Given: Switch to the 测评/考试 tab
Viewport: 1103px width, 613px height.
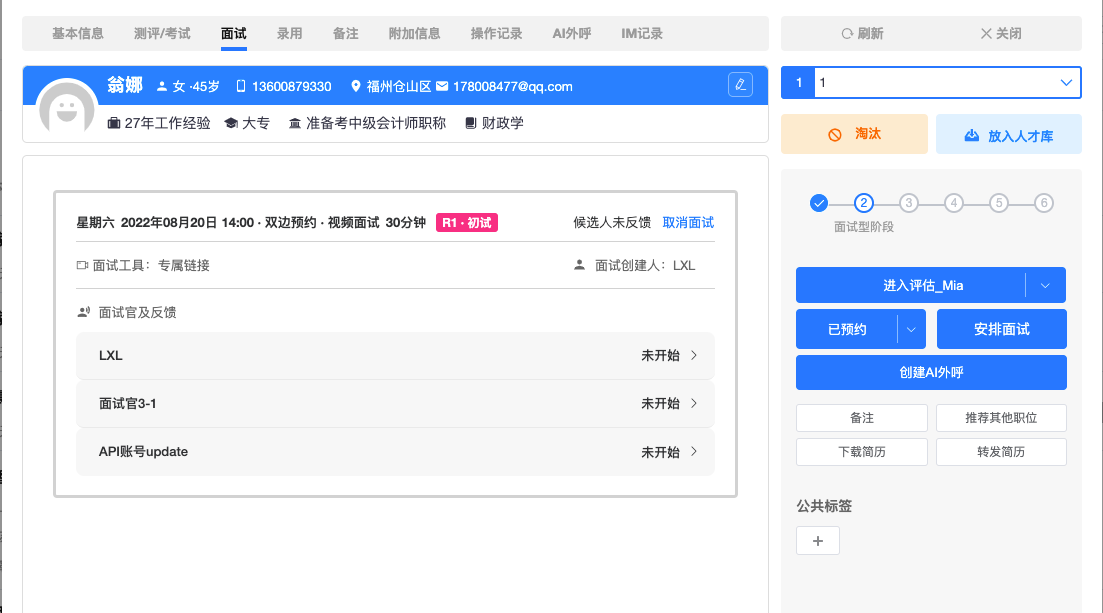Looking at the screenshot, I should click(162, 34).
